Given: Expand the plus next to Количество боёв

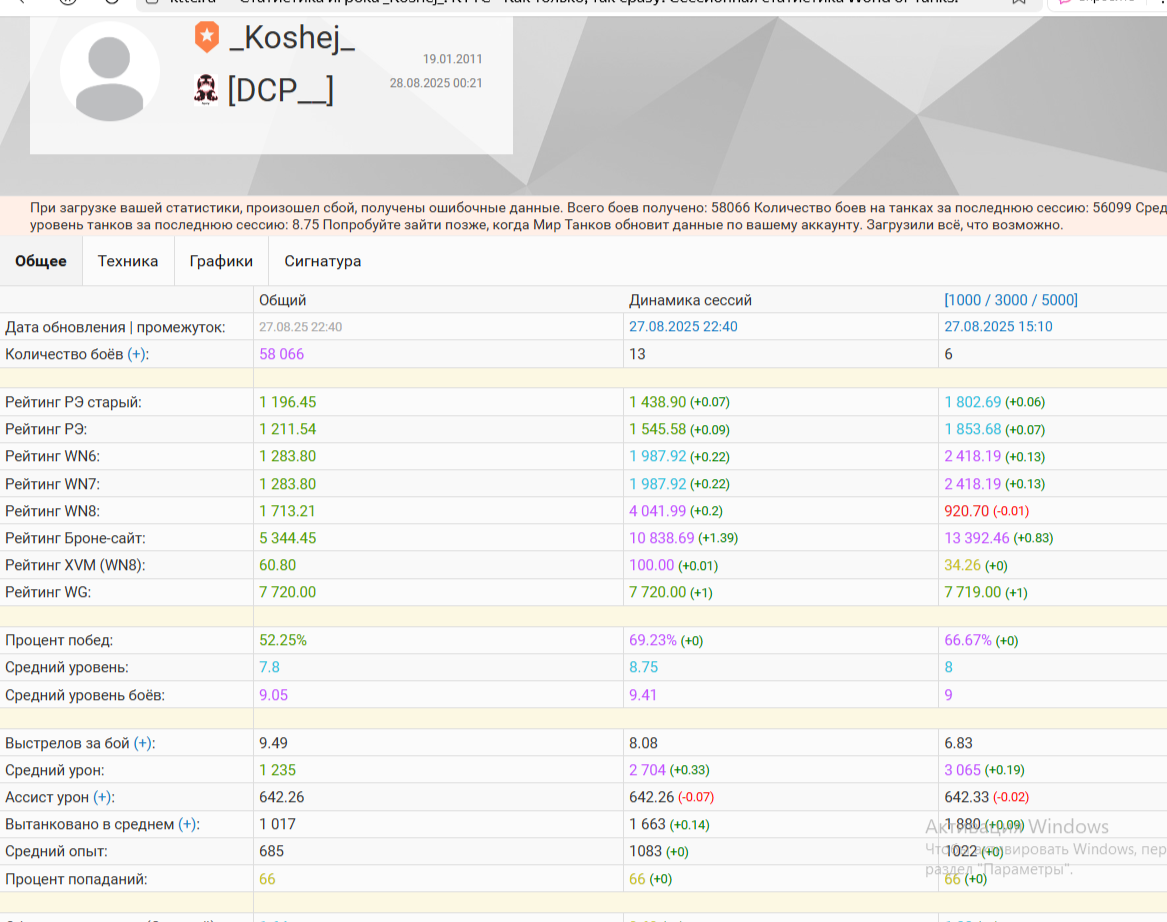Looking at the screenshot, I should (136, 354).
